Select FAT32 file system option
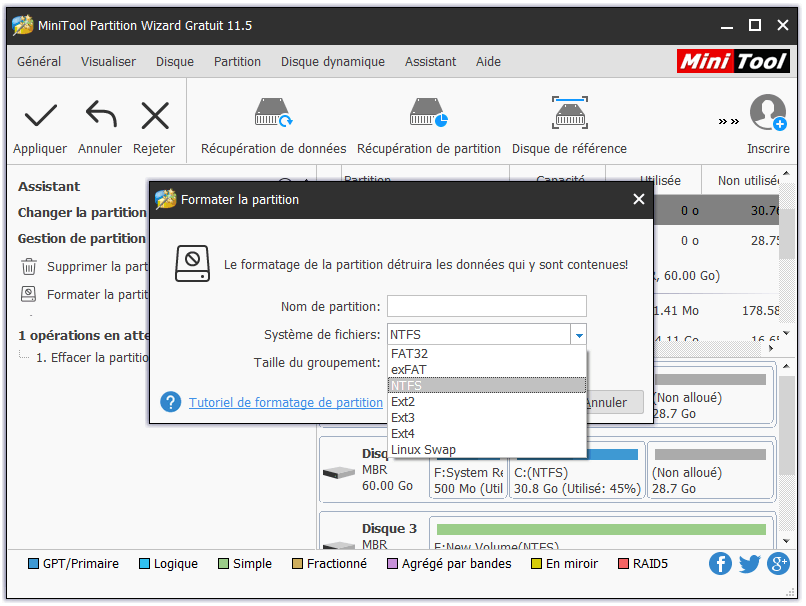 click(487, 354)
